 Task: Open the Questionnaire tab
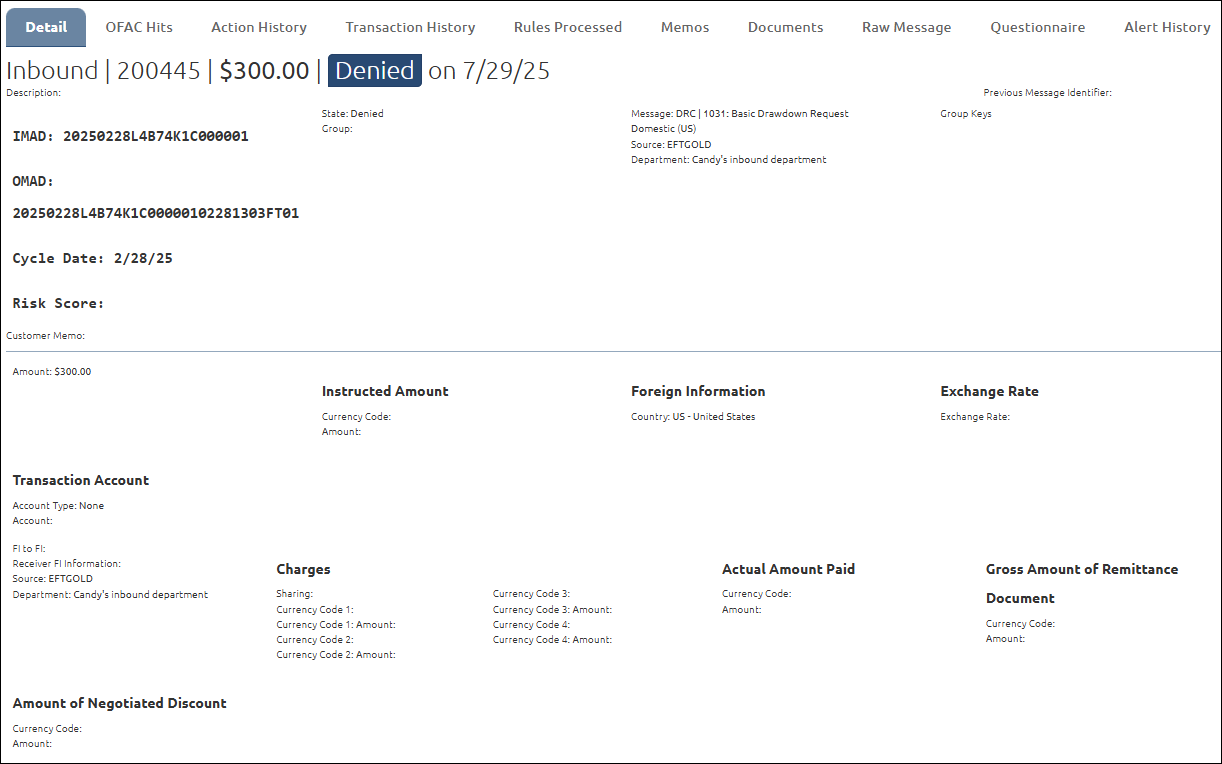1038,27
